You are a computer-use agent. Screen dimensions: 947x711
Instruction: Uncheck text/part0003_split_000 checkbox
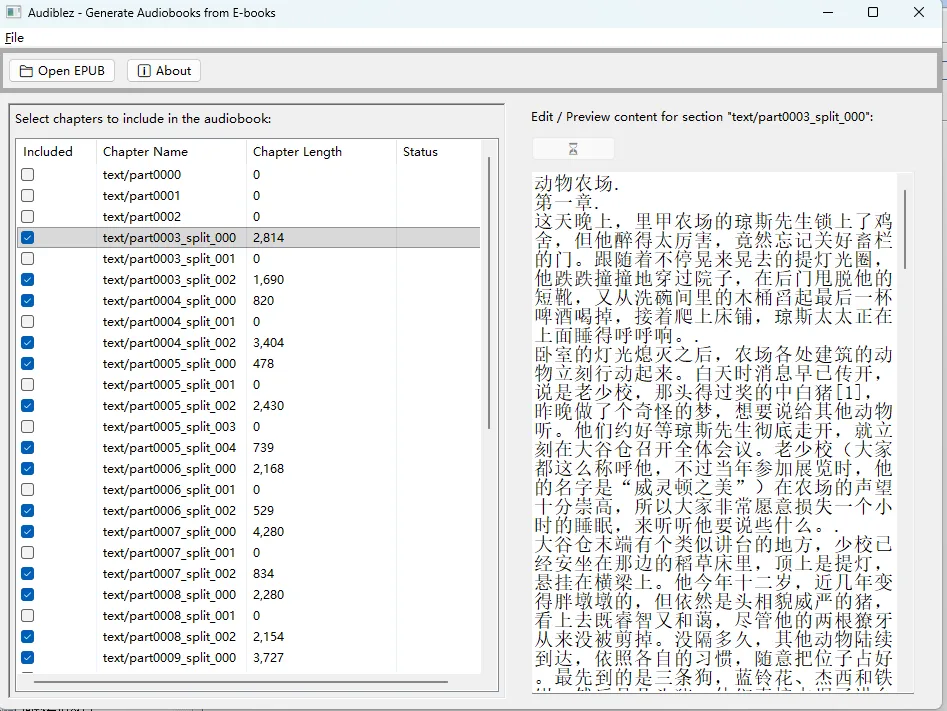click(27, 237)
